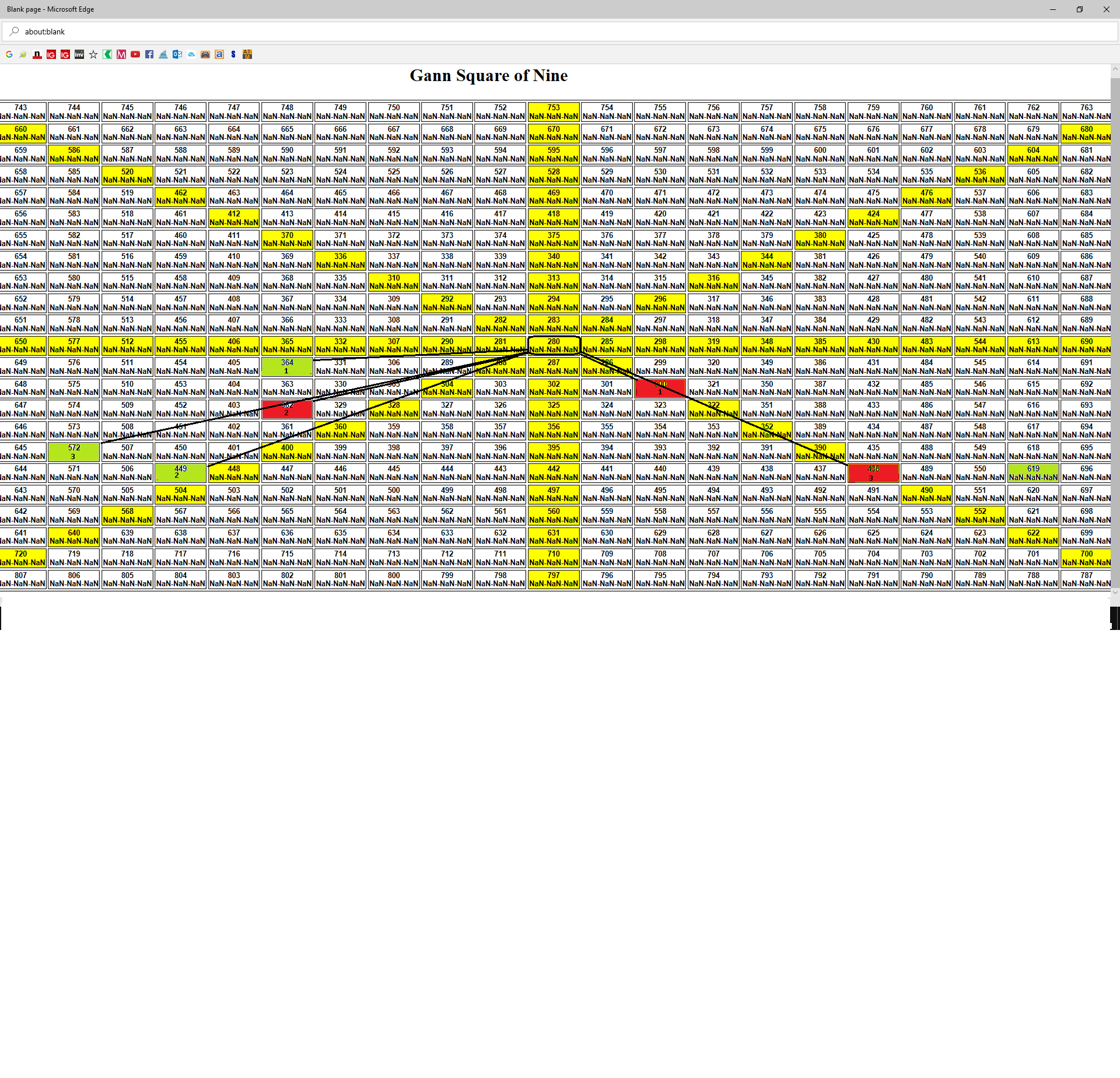The width and height of the screenshot is (1120, 1078).
Task: Click green cell 364 marked 1
Action: 287,366
